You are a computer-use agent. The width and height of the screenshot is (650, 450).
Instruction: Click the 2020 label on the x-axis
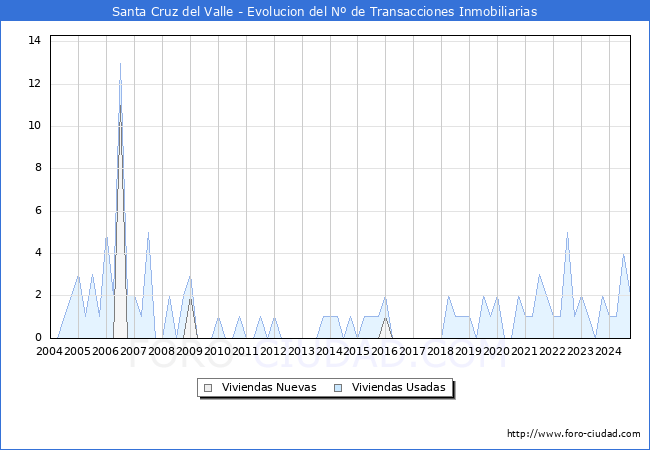point(496,352)
